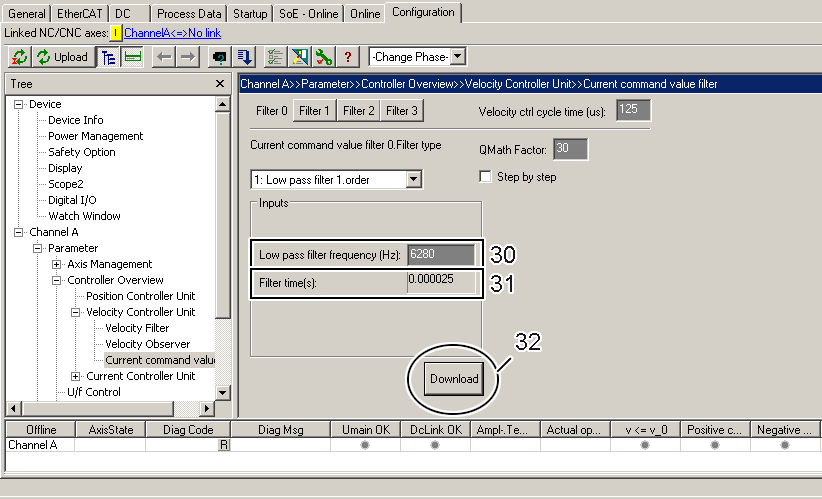Collapse the Parameter tree node
The width and height of the screenshot is (822, 499).
tap(37, 248)
